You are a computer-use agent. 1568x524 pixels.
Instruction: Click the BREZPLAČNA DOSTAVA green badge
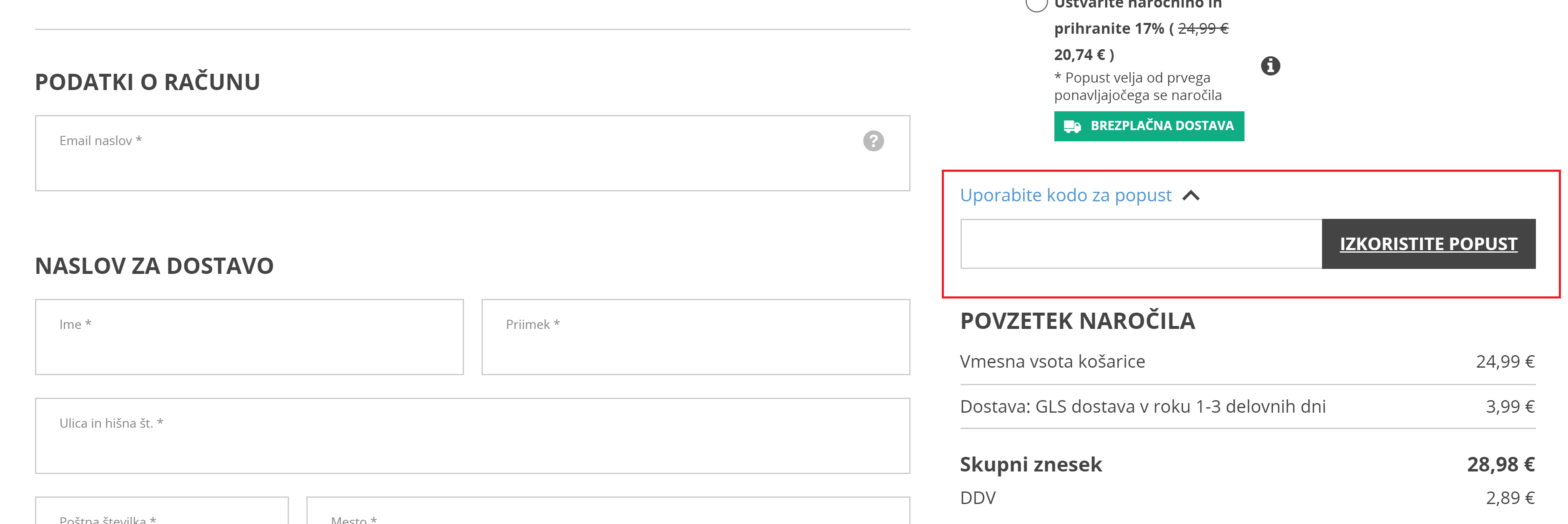pos(1149,127)
